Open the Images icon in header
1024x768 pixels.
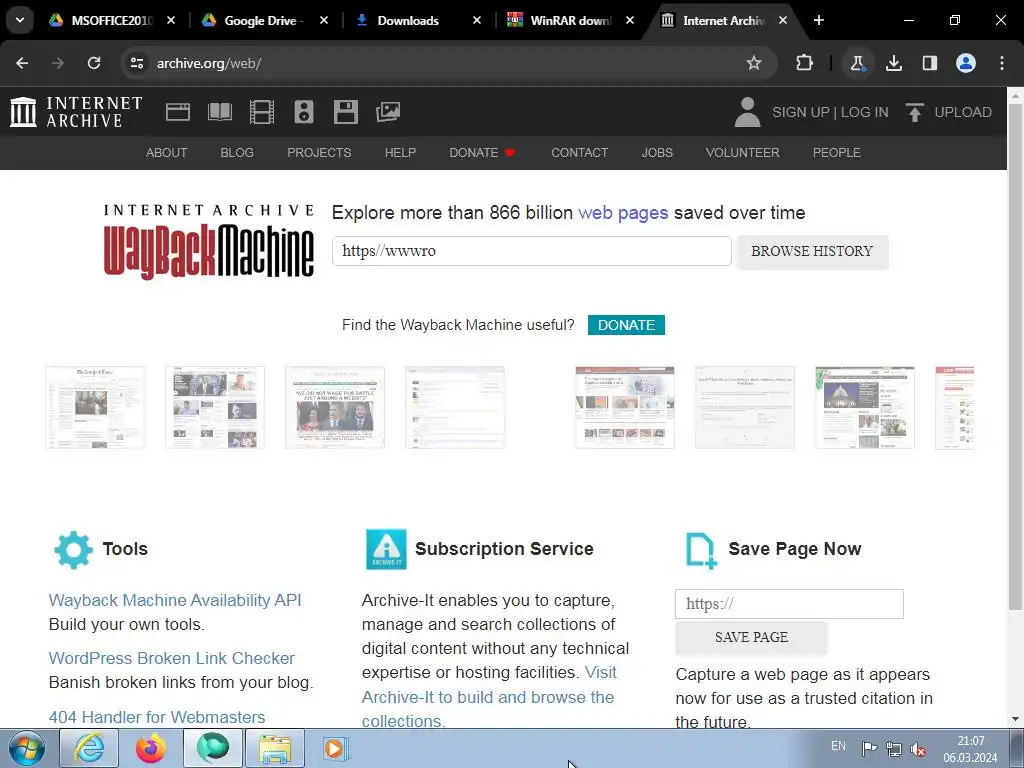388,112
